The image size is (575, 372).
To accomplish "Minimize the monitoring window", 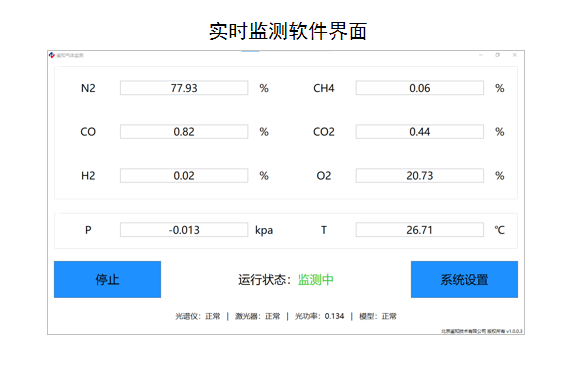I will point(481,55).
